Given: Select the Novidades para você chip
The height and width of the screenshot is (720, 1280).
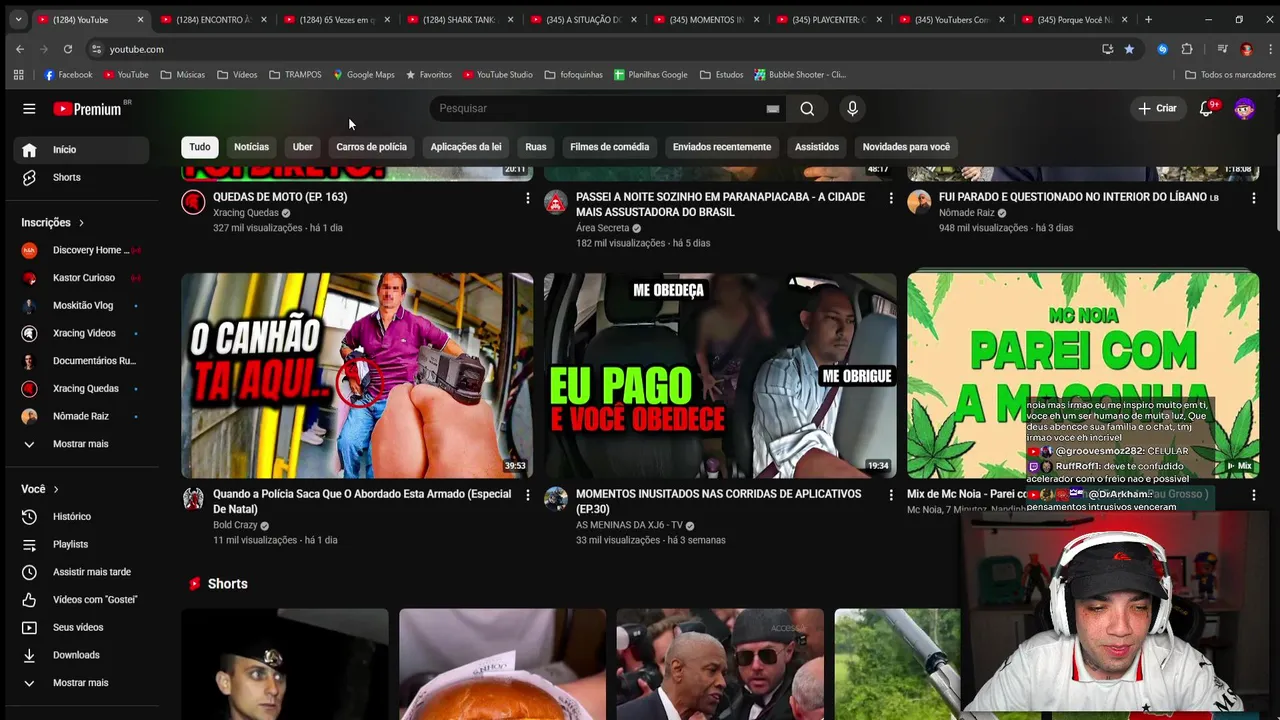Looking at the screenshot, I should coord(906,147).
